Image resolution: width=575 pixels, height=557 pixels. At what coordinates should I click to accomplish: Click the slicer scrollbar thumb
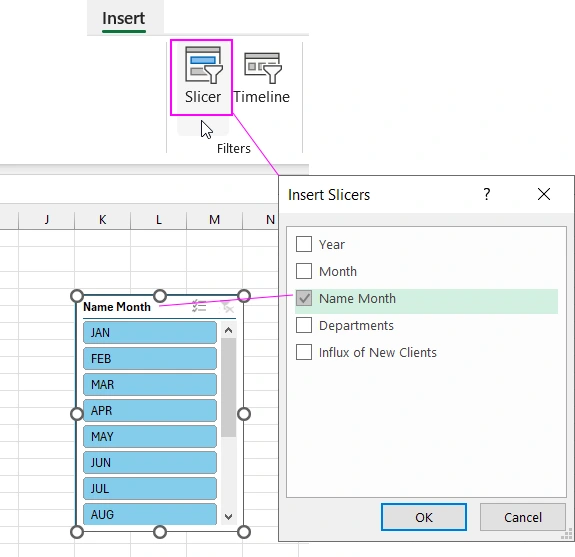pyautogui.click(x=228, y=387)
